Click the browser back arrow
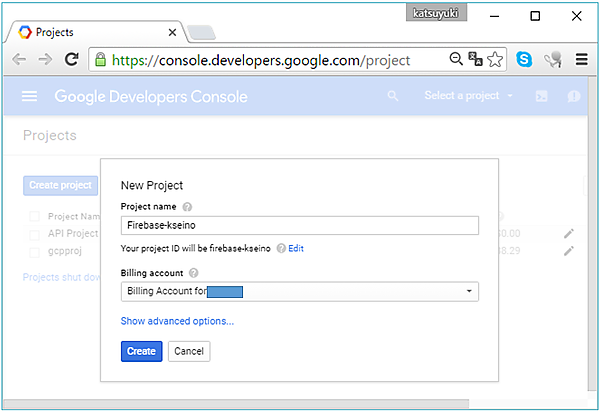The height and width of the screenshot is (411, 600). tap(19, 59)
